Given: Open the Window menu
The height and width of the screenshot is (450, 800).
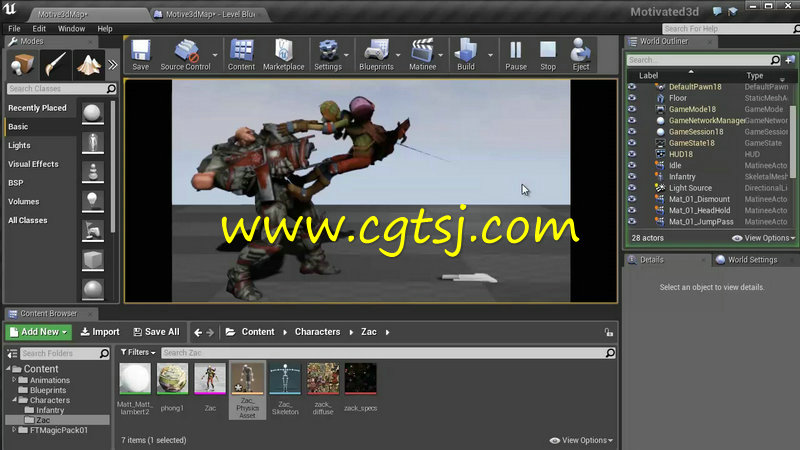Looking at the screenshot, I should pyautogui.click(x=71, y=29).
